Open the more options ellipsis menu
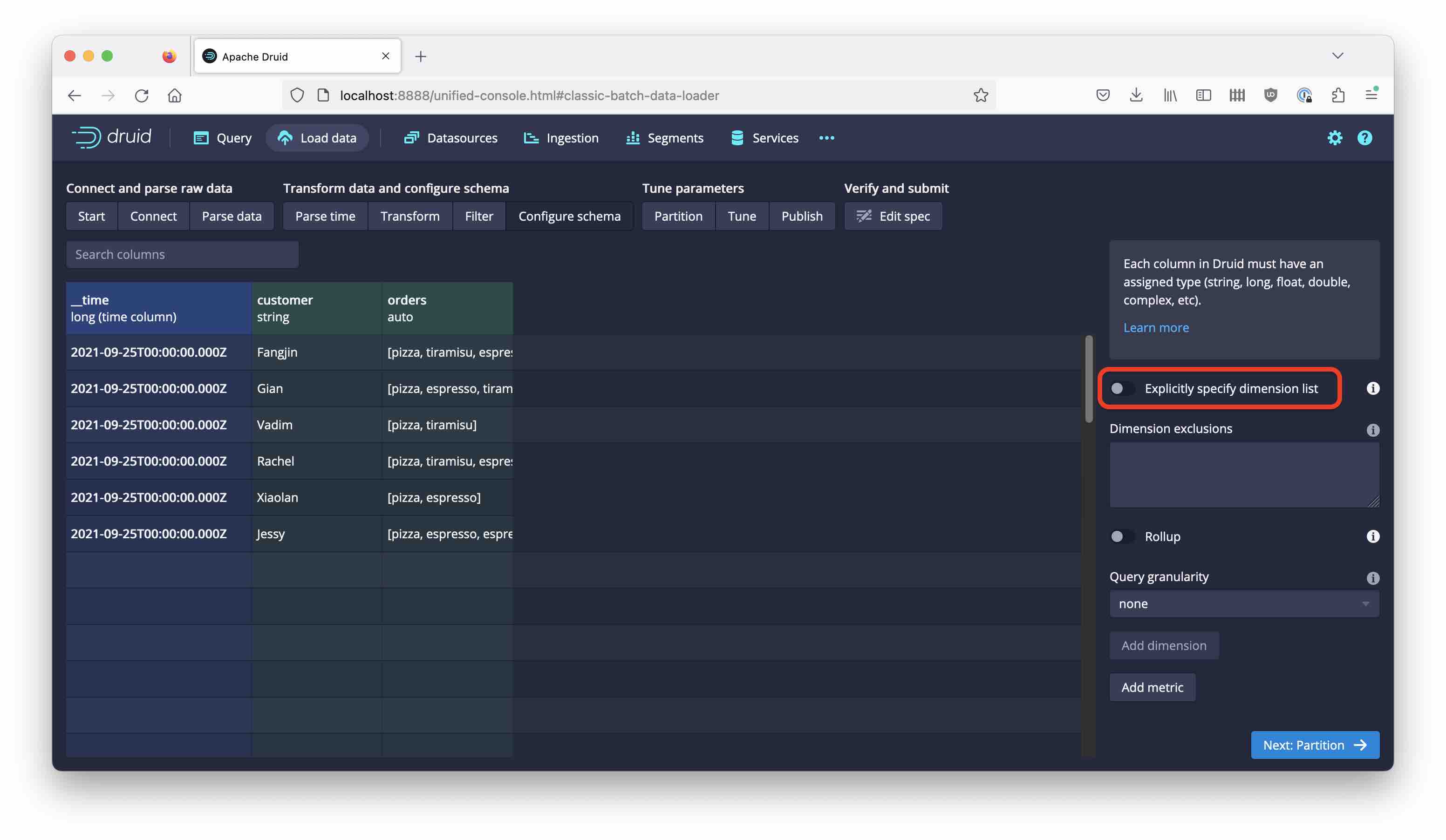This screenshot has height=840, width=1446. pyautogui.click(x=826, y=138)
